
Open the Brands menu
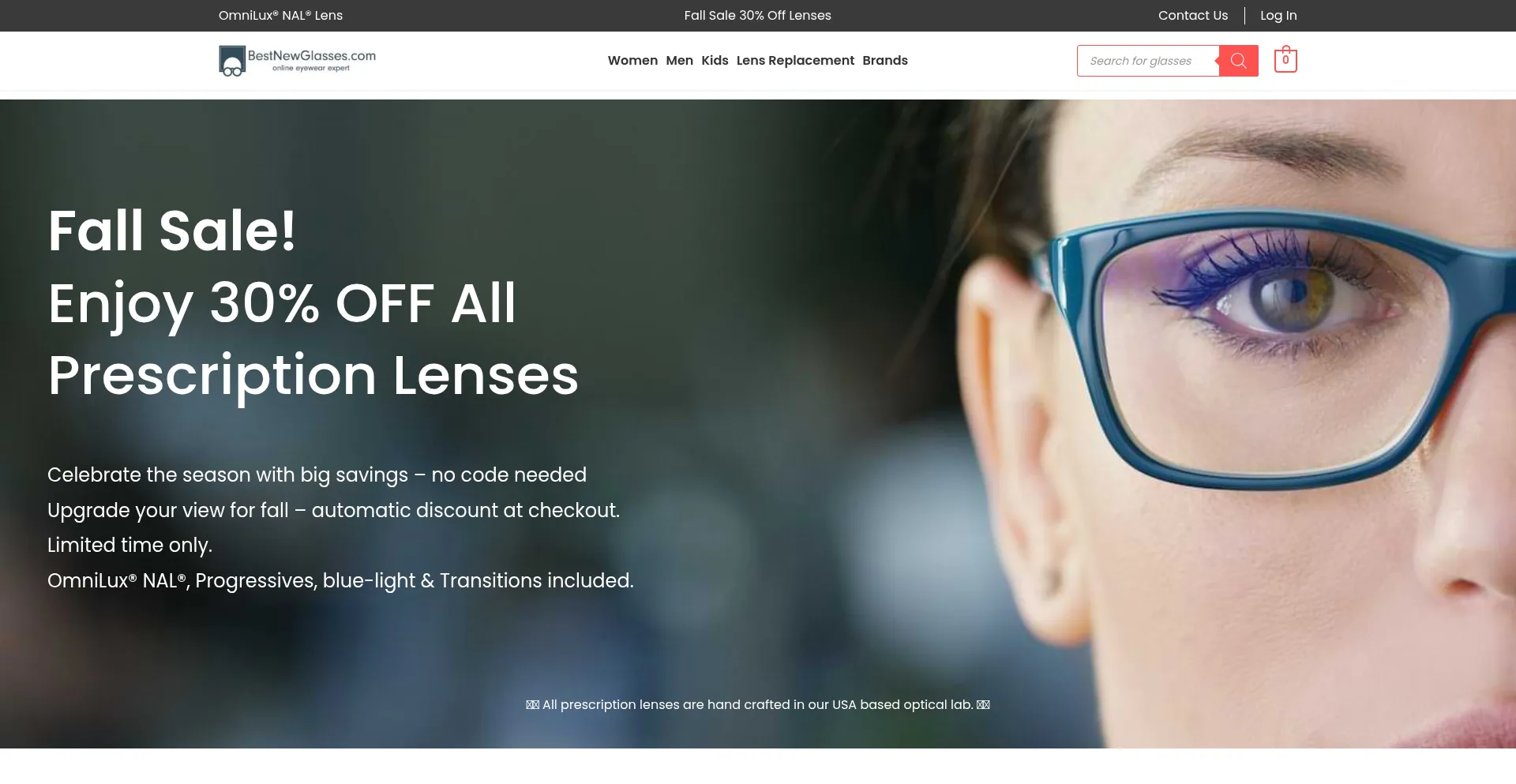885,61
